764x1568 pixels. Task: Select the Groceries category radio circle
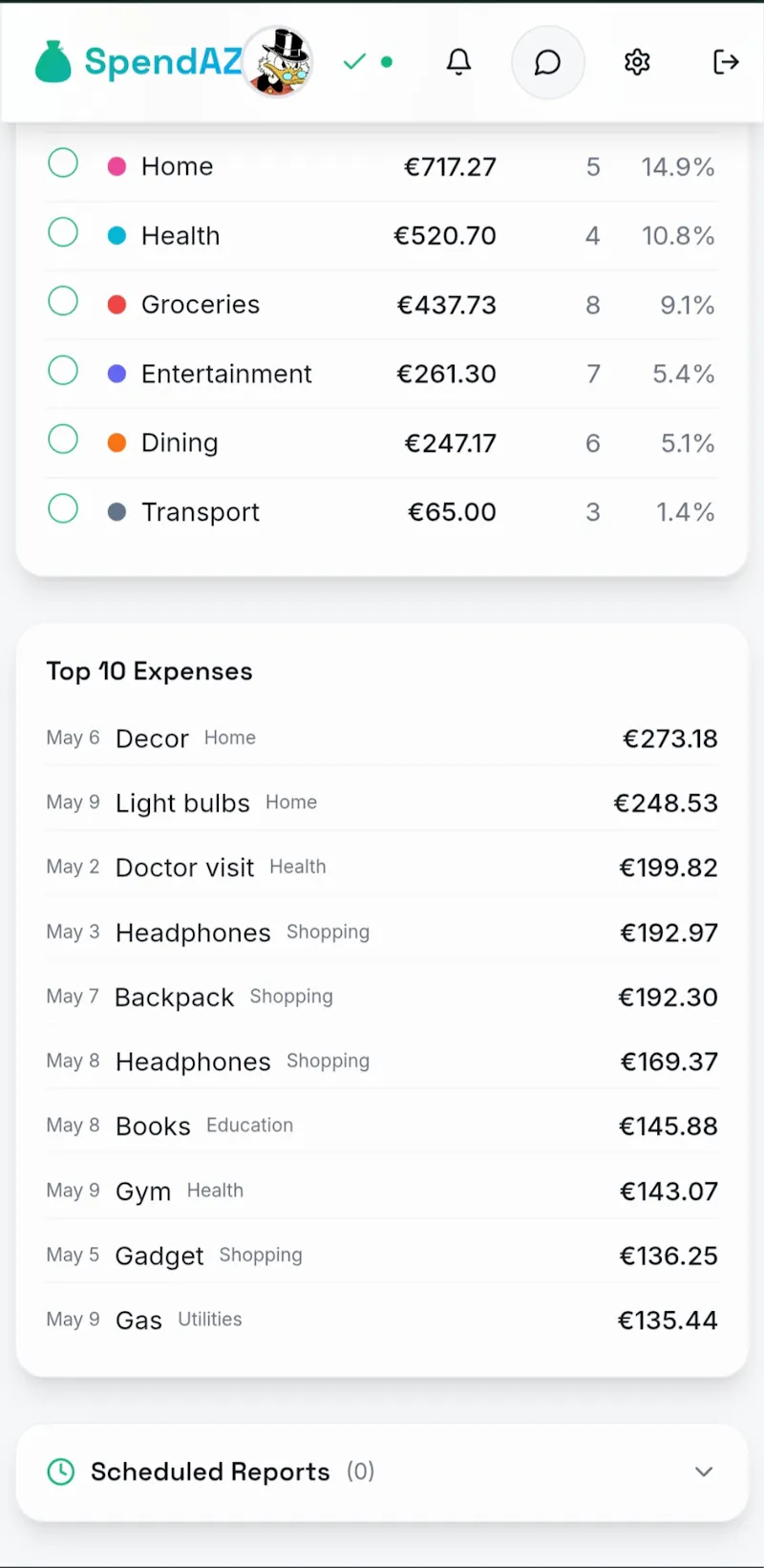tap(63, 301)
